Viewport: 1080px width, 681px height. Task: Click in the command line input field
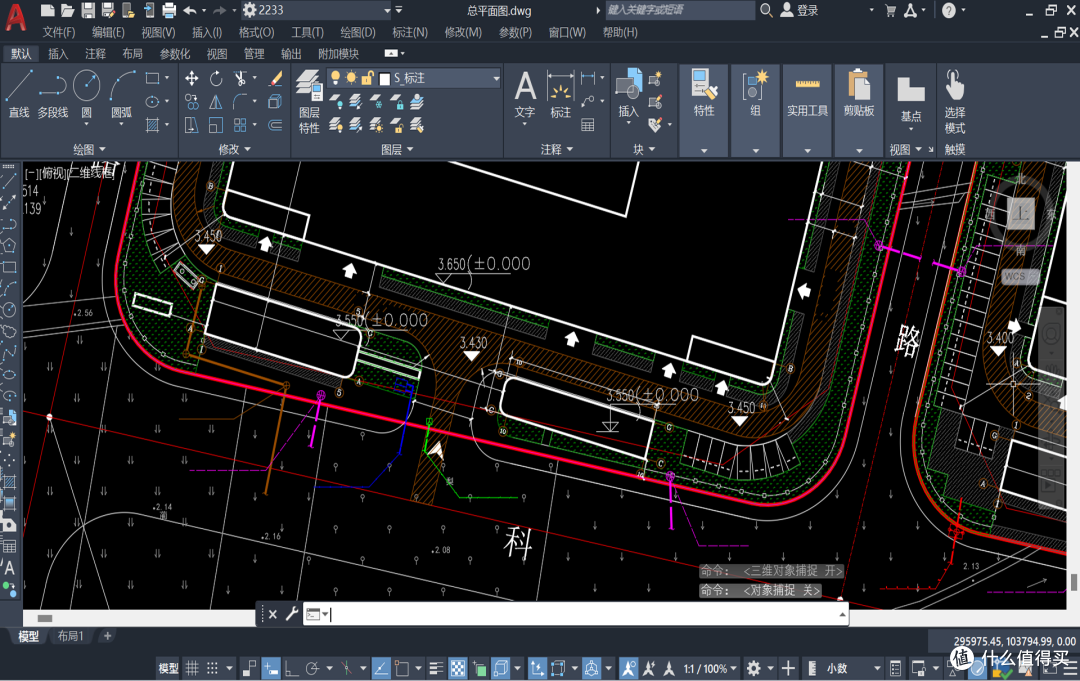coord(580,614)
